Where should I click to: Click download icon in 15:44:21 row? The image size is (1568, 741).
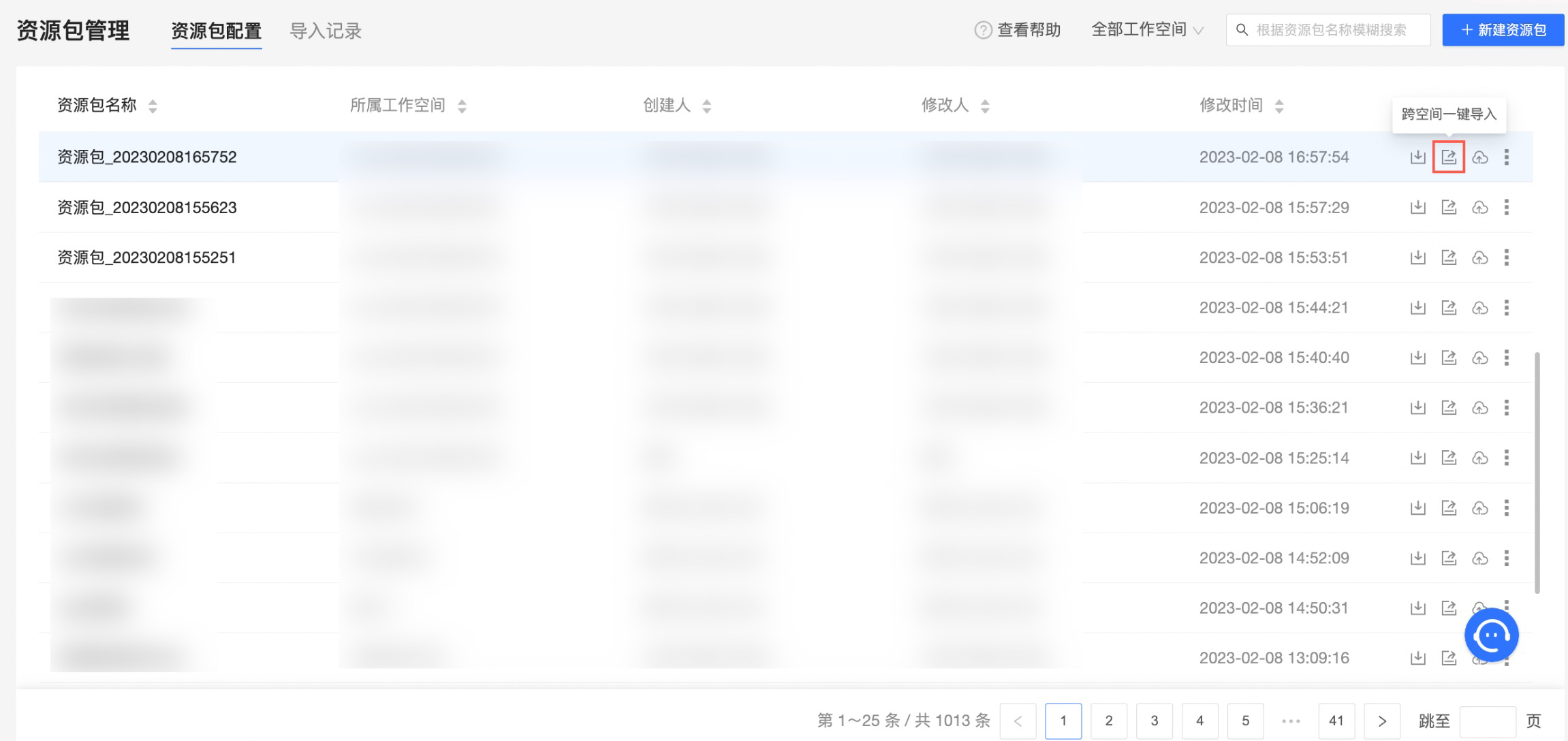tap(1417, 308)
